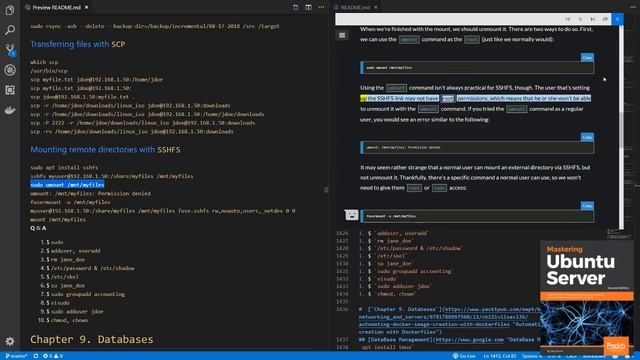The width and height of the screenshot is (640, 360).
Task: Click the 'Transferring files with SCP' heading
Action: click(78, 44)
